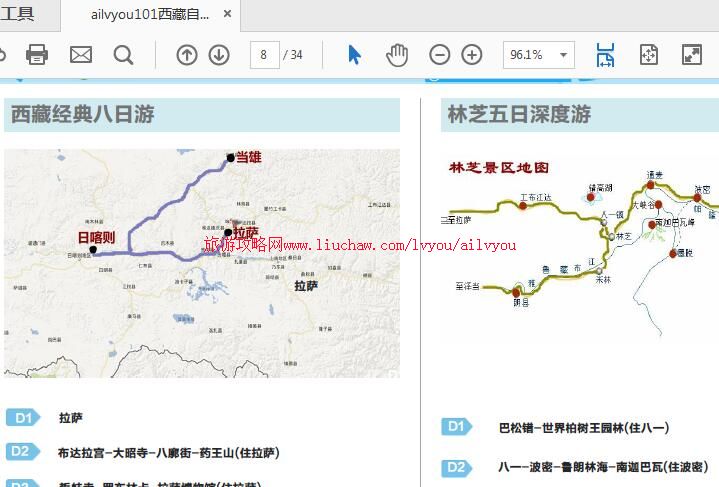
Task: Select the ailvyou101西藏自... document tab
Action: pyautogui.click(x=150, y=15)
